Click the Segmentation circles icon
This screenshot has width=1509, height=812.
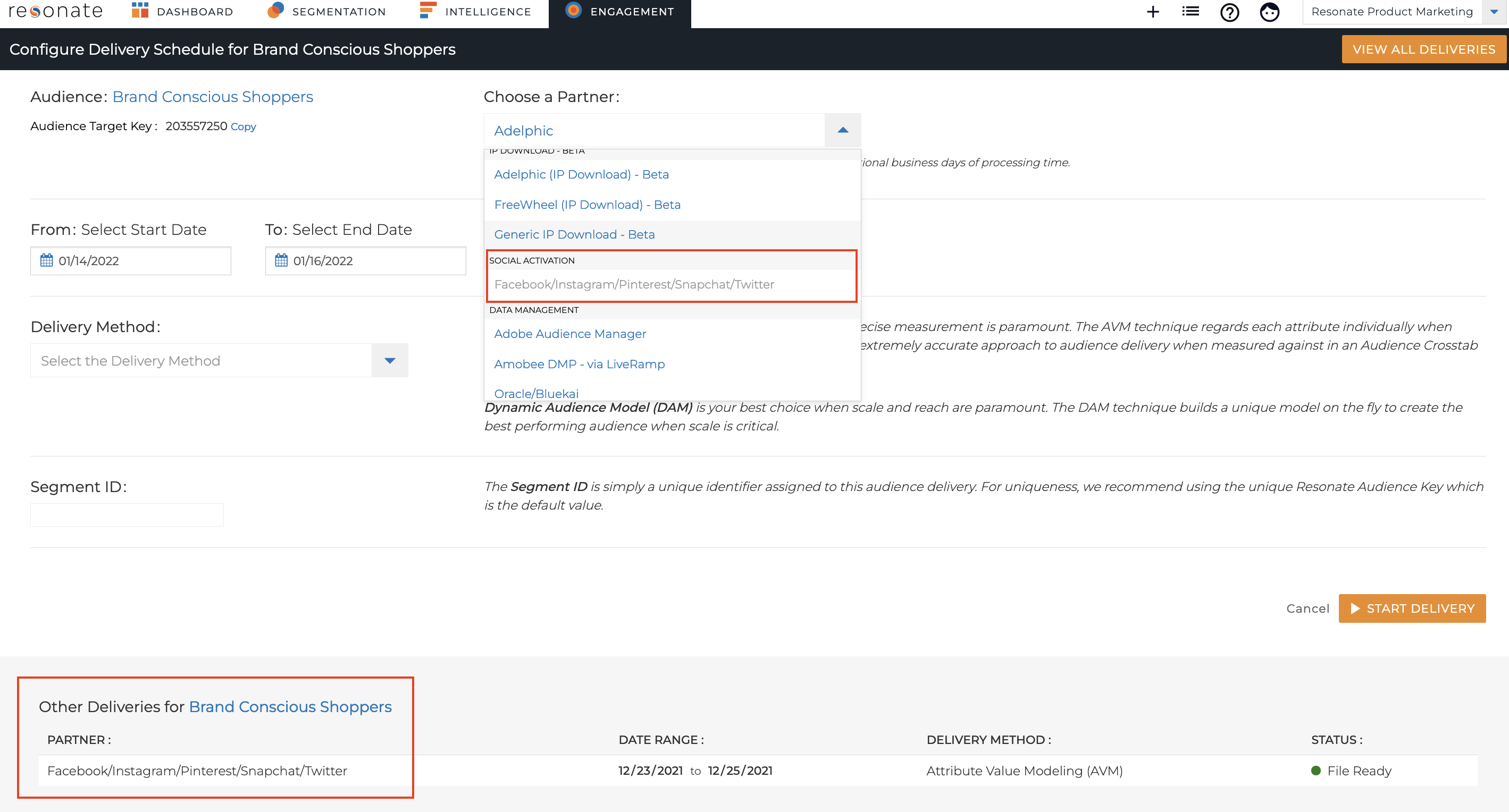pyautogui.click(x=275, y=10)
